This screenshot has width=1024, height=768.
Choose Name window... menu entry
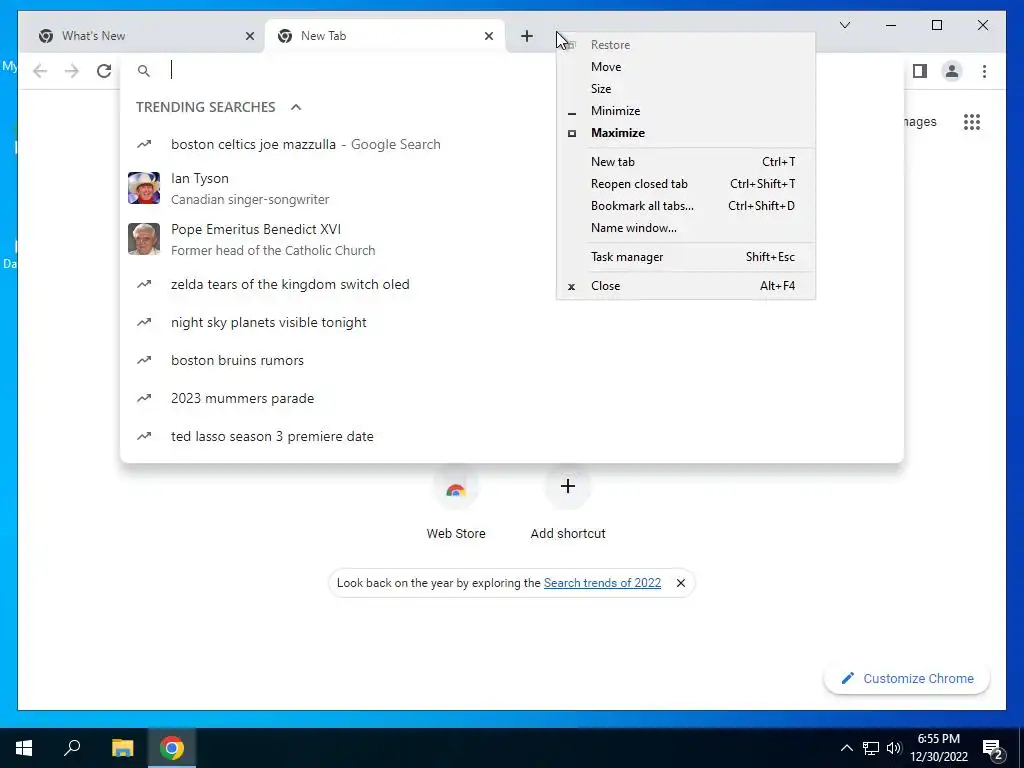pos(686,228)
